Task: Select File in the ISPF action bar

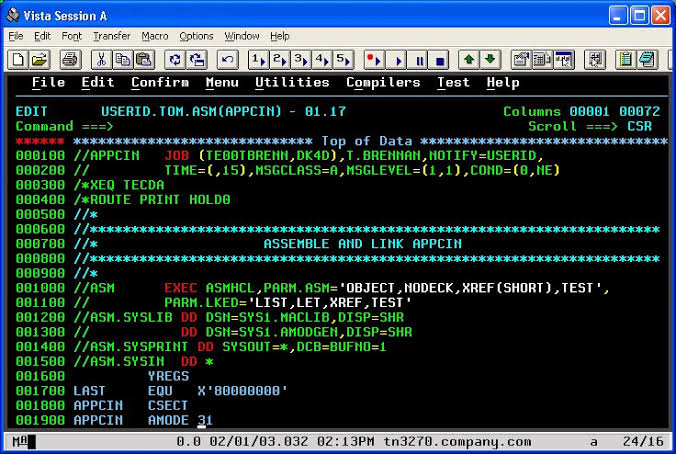Action: pos(48,82)
